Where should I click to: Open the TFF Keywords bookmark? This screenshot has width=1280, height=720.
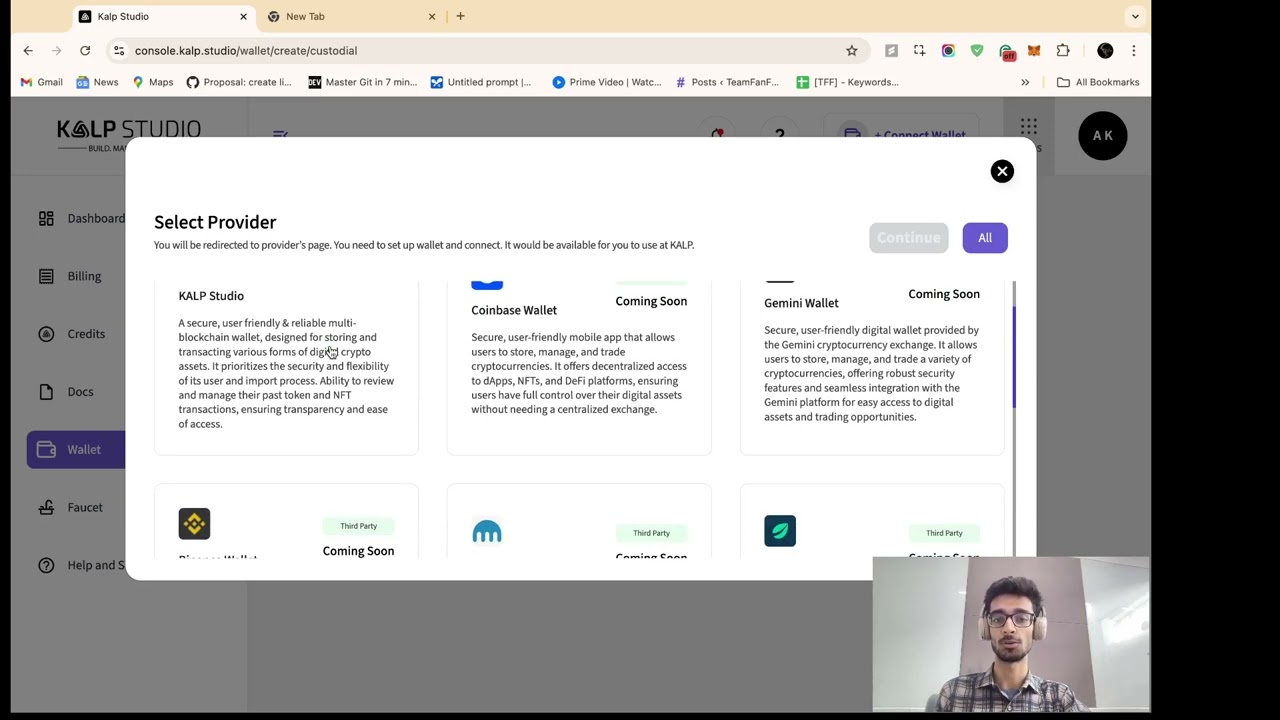click(x=847, y=82)
